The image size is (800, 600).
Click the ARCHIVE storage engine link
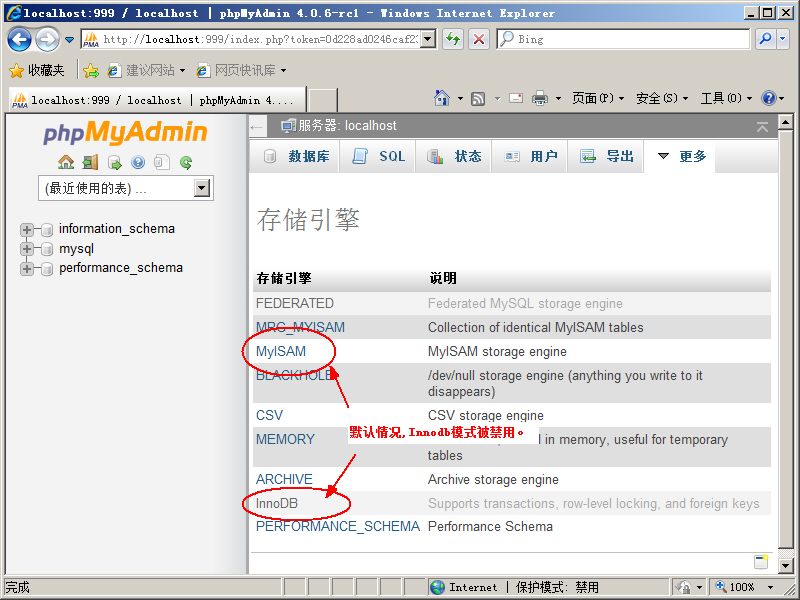pos(284,480)
